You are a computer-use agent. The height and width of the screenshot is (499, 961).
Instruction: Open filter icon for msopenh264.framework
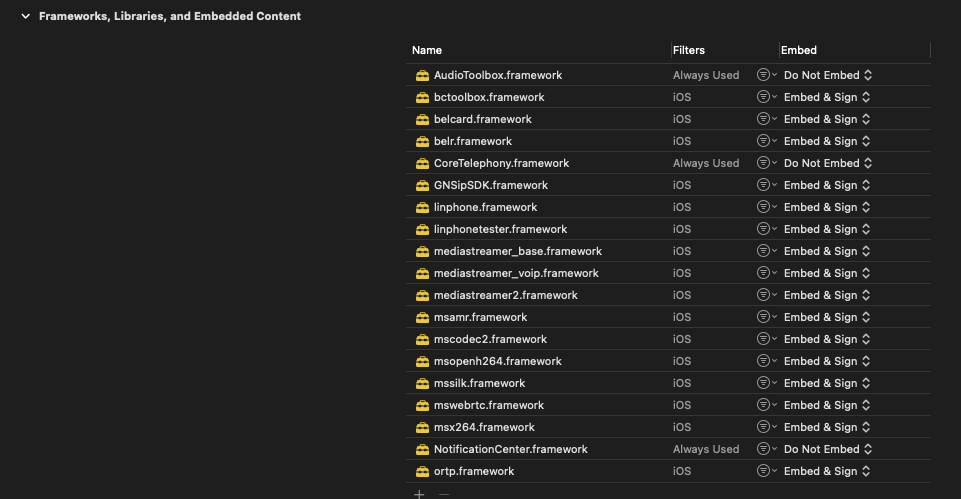coord(766,362)
